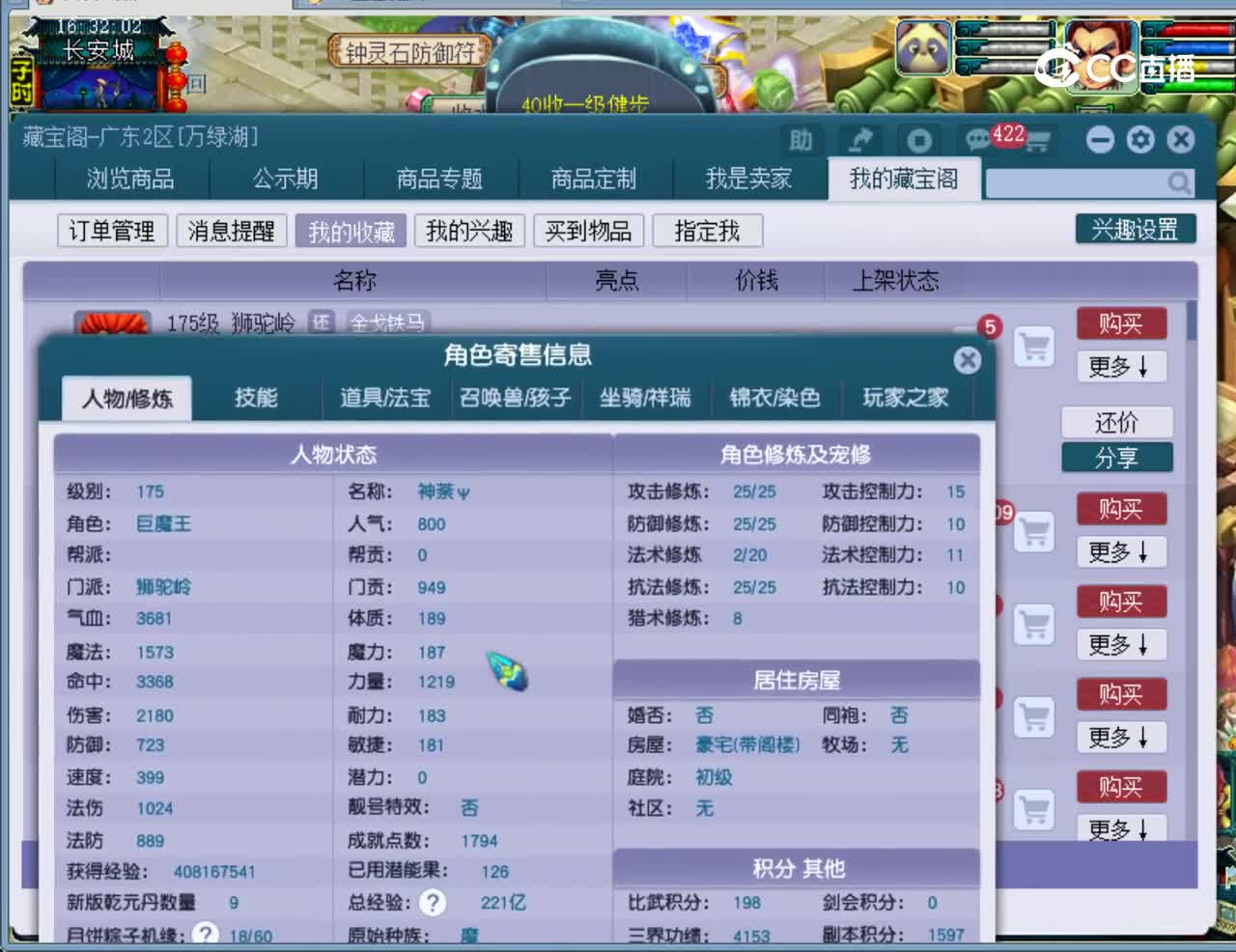Viewport: 1236px width, 952px height.
Task: Open the 商品定制 tab
Action: 594,180
